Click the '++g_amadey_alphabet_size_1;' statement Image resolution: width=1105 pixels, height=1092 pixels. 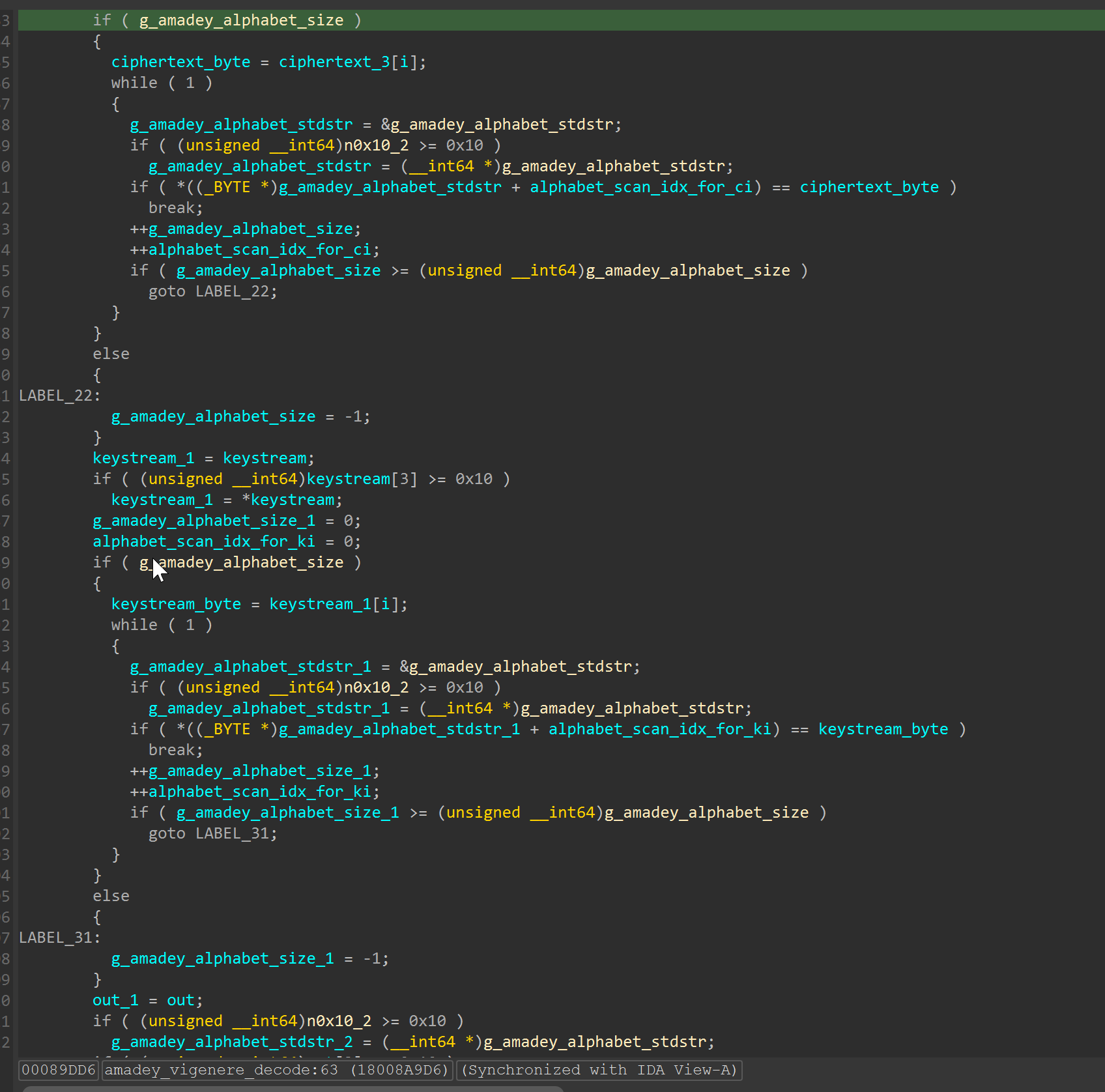(x=255, y=771)
